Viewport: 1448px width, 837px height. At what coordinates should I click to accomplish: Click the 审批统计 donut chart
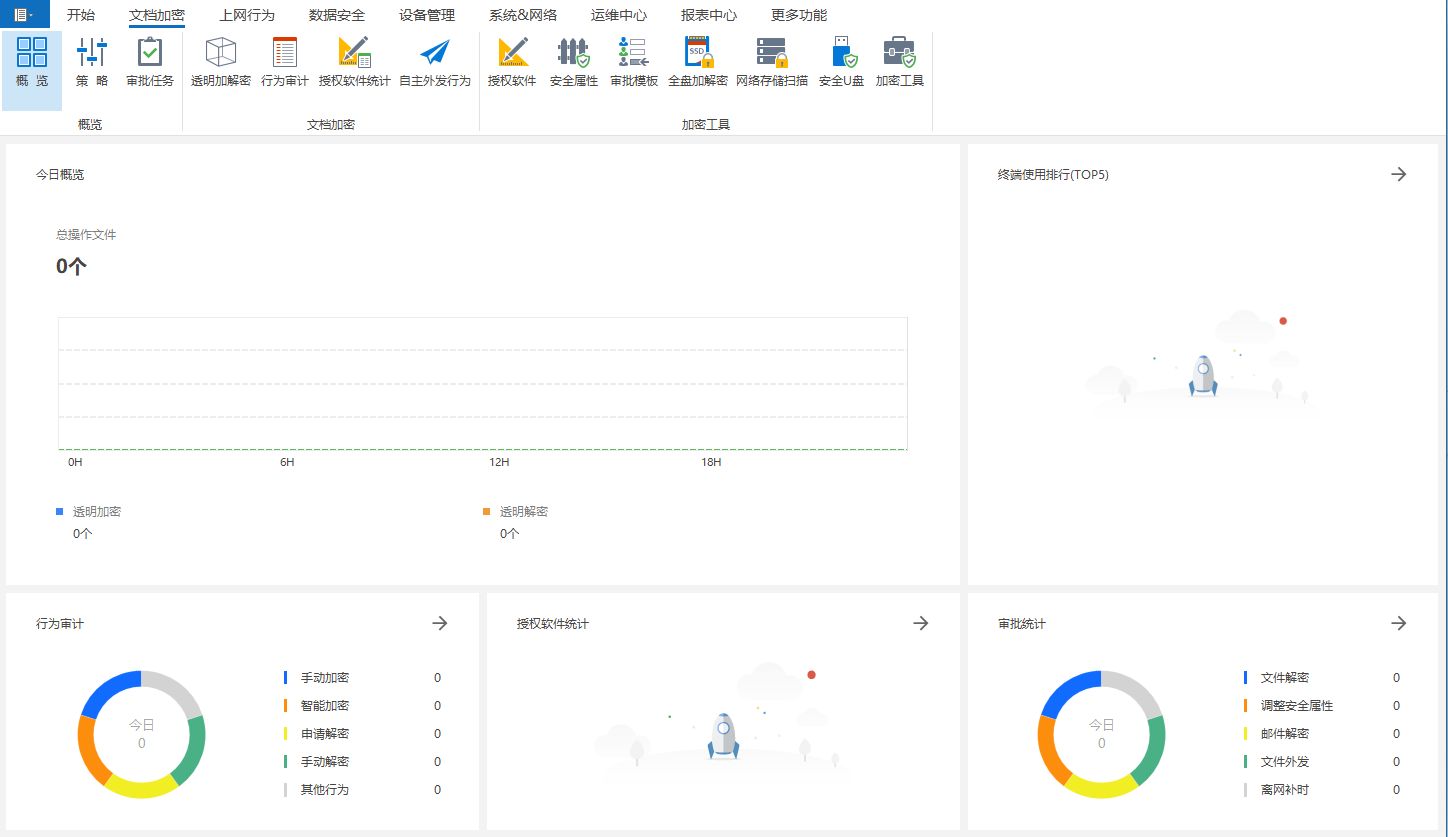(x=1101, y=734)
